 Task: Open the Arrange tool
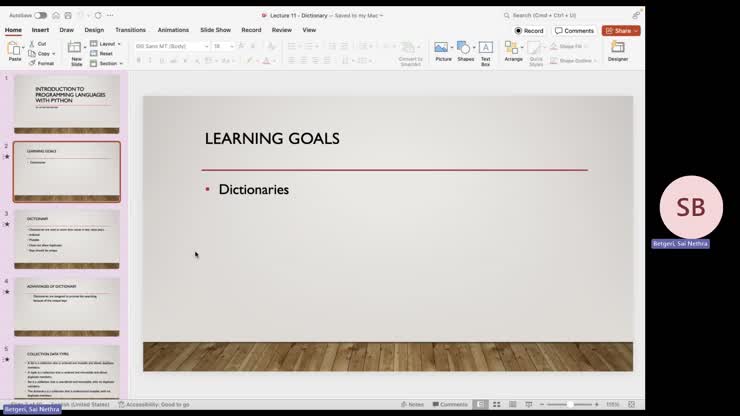[513, 48]
